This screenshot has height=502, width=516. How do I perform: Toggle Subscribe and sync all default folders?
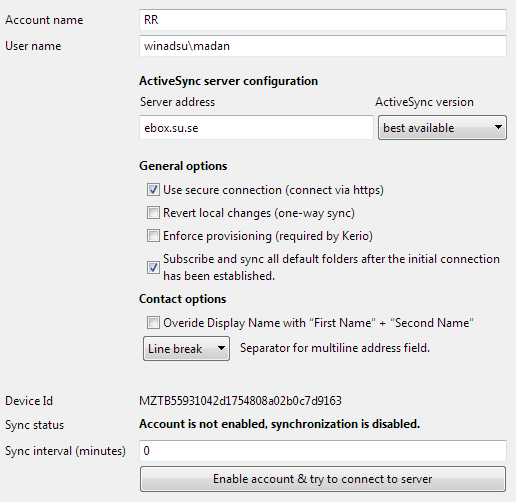(153, 267)
